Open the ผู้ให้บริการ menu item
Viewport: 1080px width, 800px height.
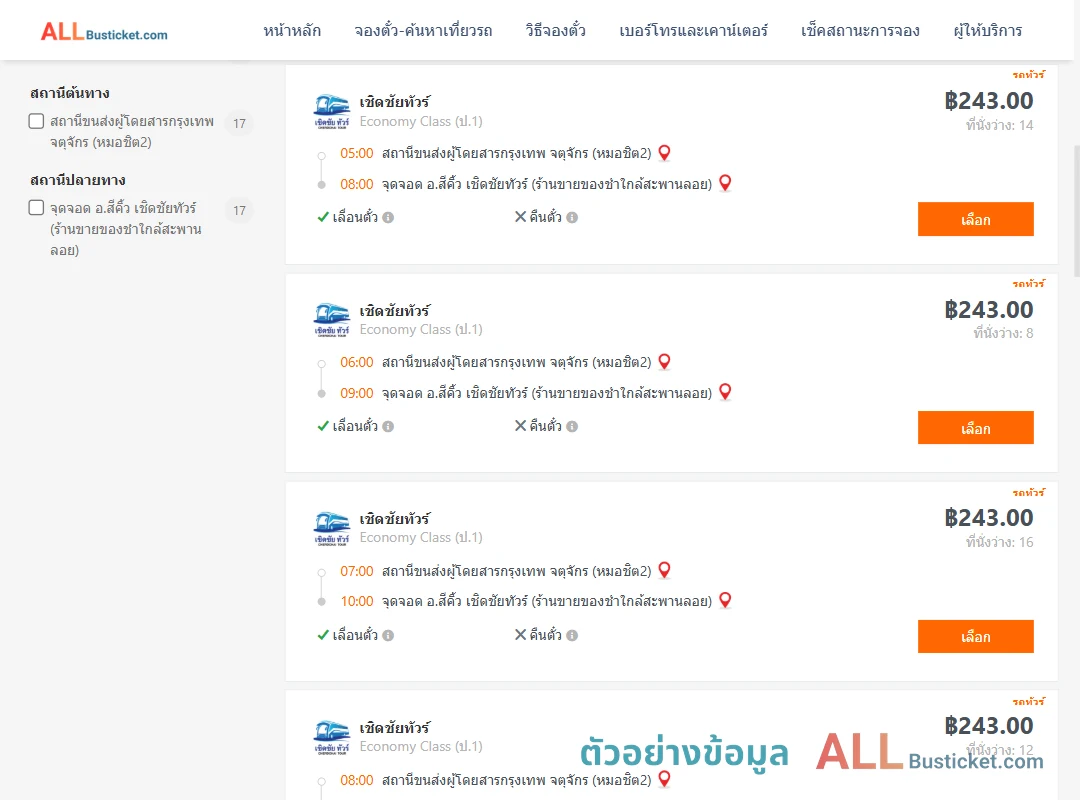coord(987,31)
